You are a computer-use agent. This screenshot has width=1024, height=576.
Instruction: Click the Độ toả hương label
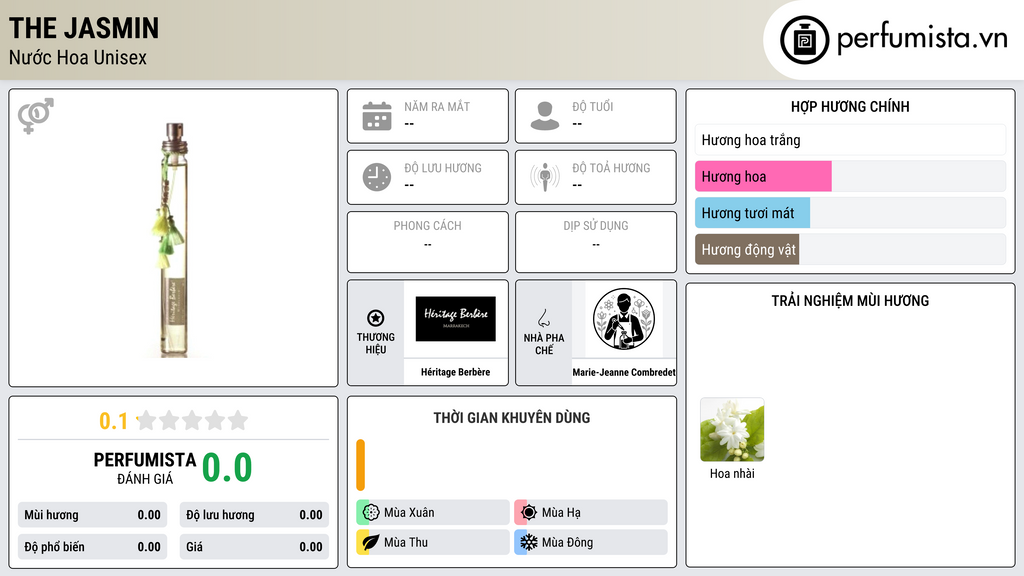point(611,168)
